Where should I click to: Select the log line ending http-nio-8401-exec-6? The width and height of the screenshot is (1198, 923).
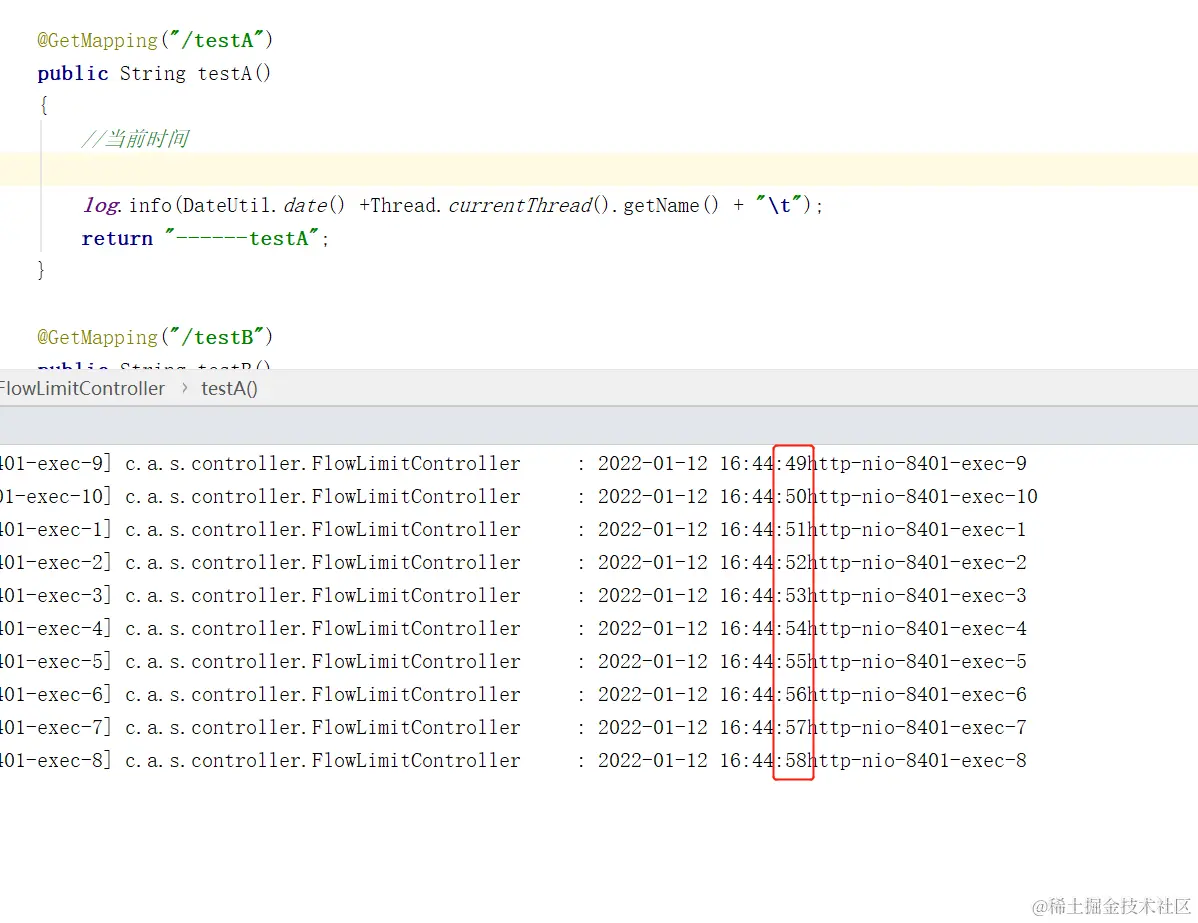[513, 695]
